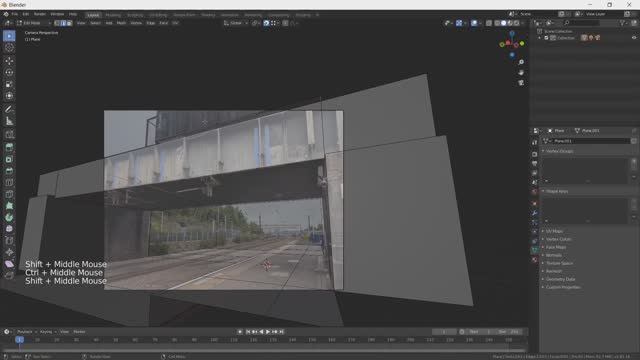Select the Poly Build tool
Image resolution: width=640 pixels, height=360 pixels.
click(x=9, y=206)
